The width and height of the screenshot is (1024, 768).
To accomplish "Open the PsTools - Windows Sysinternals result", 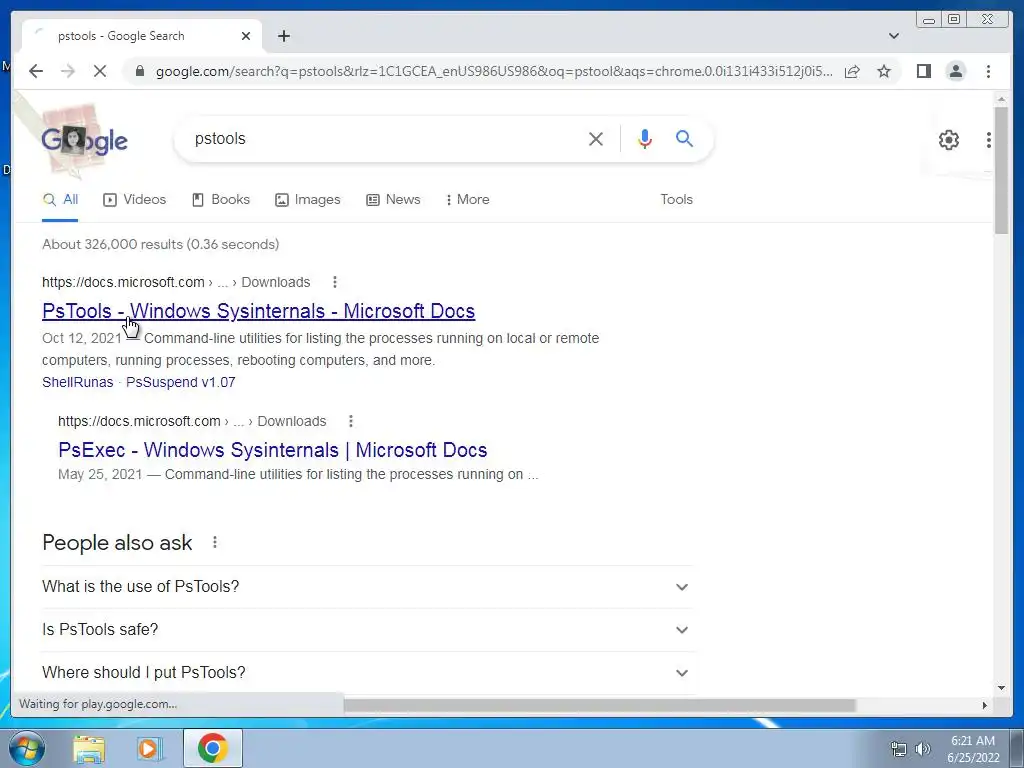I will pyautogui.click(x=259, y=311).
